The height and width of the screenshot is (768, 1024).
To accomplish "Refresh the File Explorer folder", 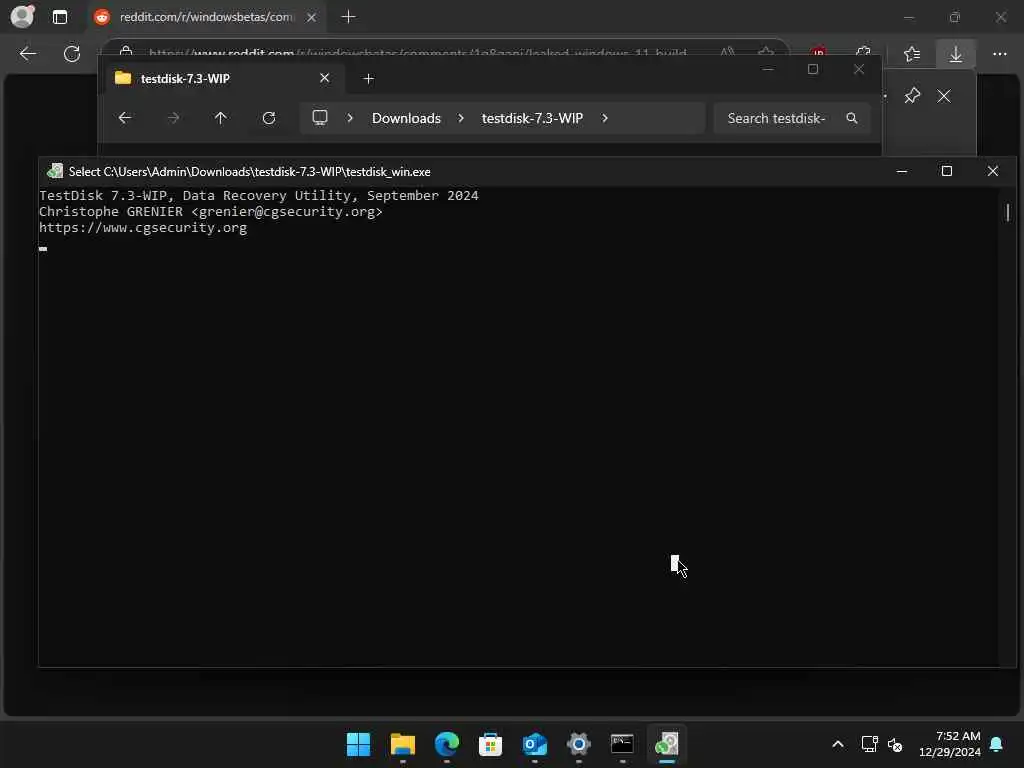I will point(268,118).
